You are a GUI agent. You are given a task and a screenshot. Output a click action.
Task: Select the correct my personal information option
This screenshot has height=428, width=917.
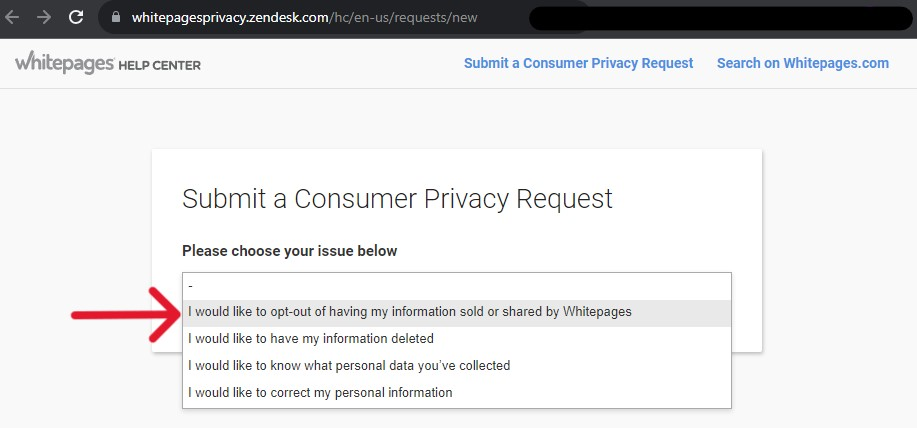[x=320, y=393]
